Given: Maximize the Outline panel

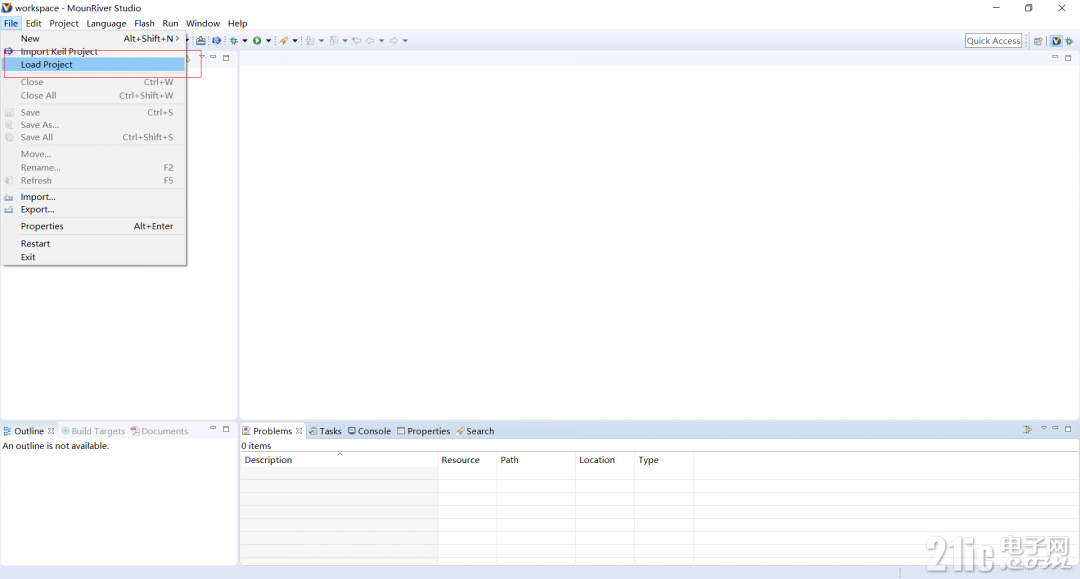Looking at the screenshot, I should pyautogui.click(x=226, y=429).
